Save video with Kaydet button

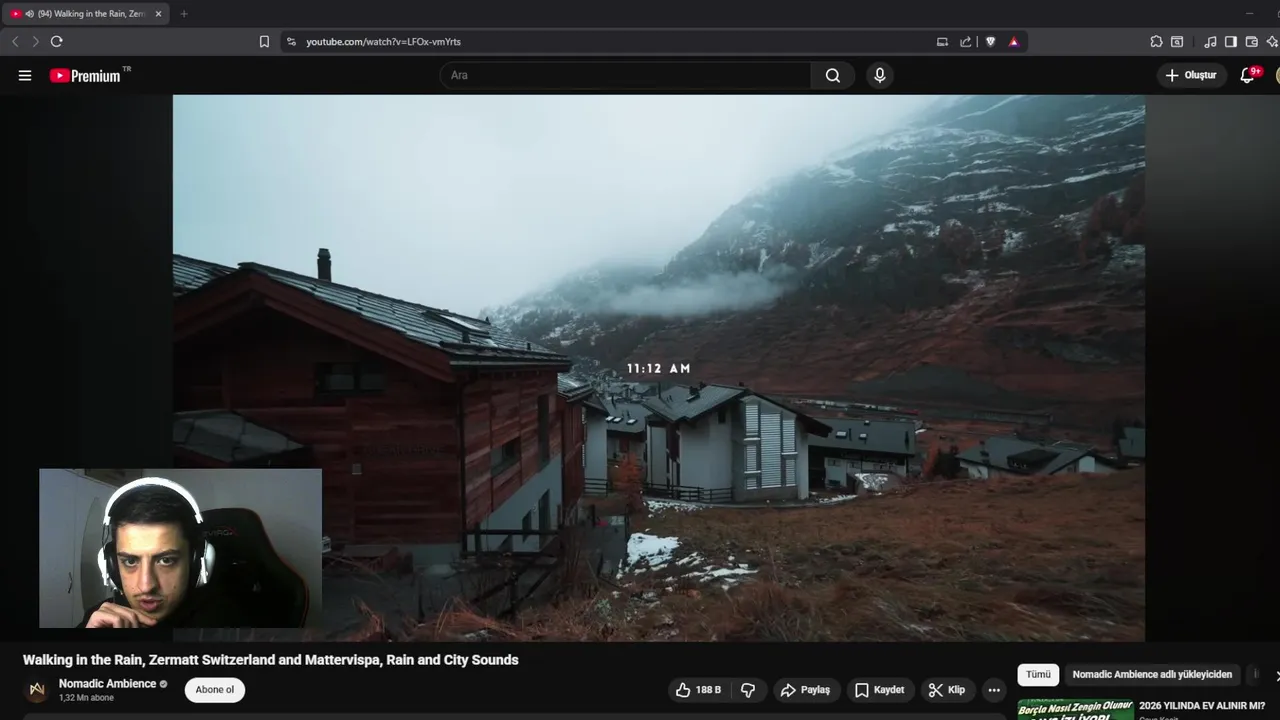(880, 690)
